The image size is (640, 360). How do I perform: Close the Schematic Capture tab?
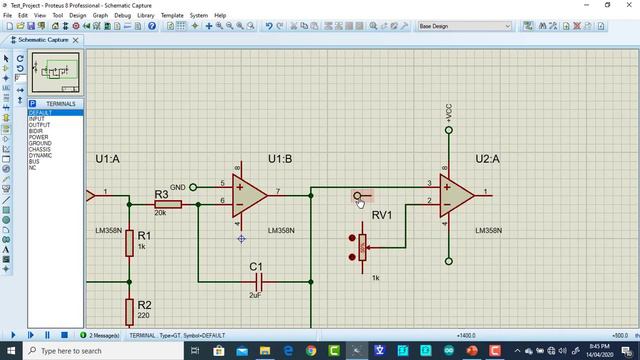click(76, 40)
